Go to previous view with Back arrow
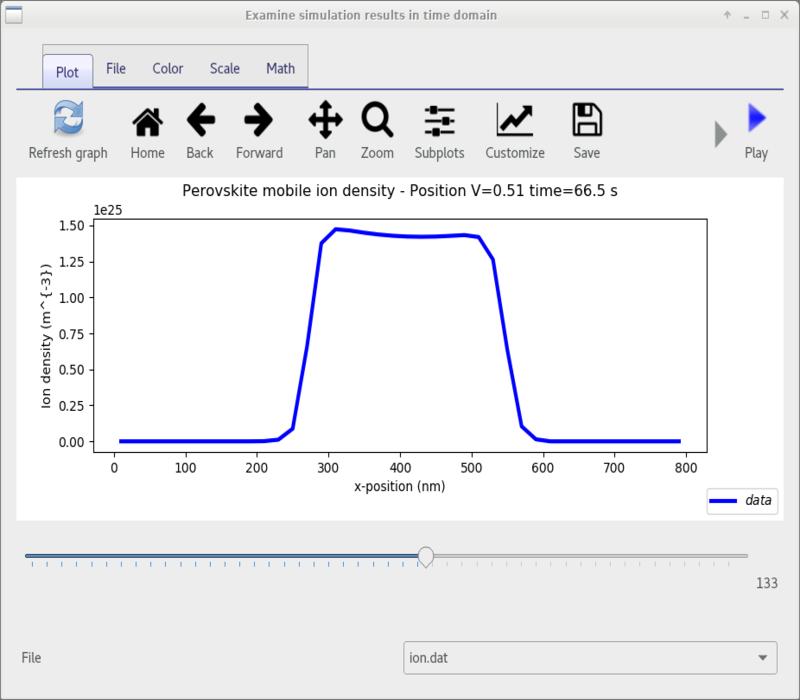 click(201, 120)
